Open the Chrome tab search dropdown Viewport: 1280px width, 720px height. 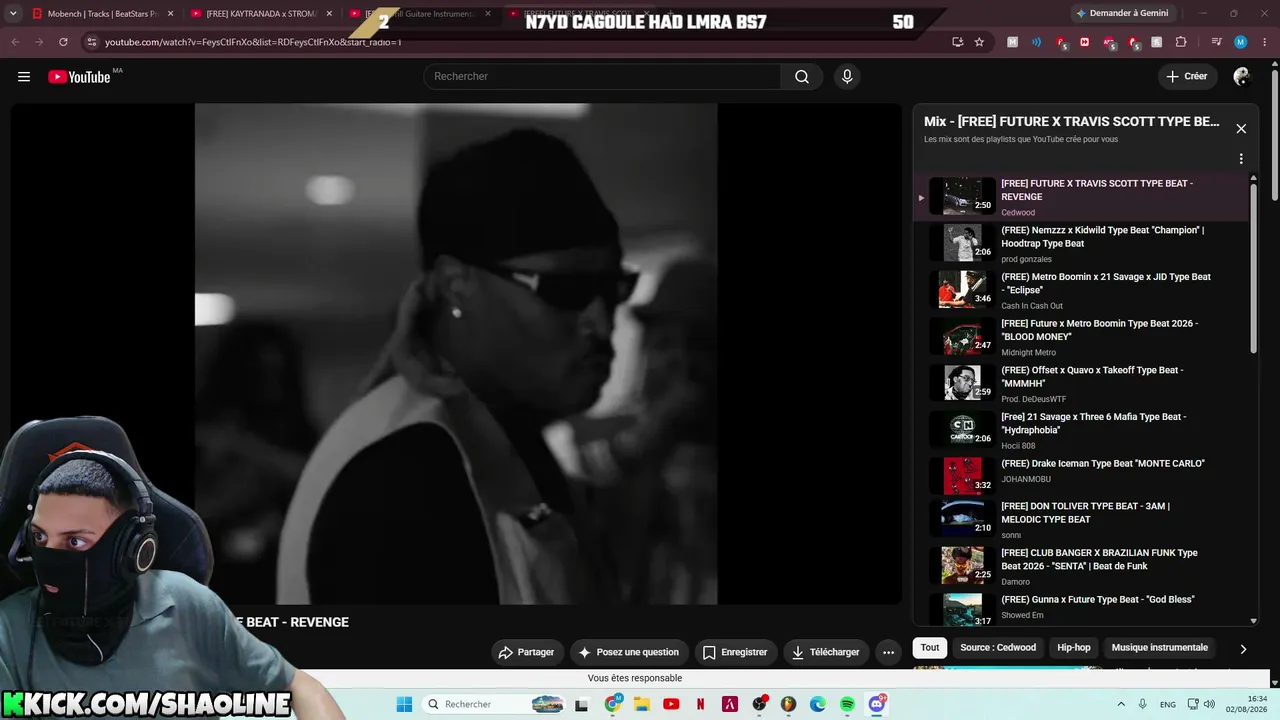pyautogui.click(x=13, y=14)
